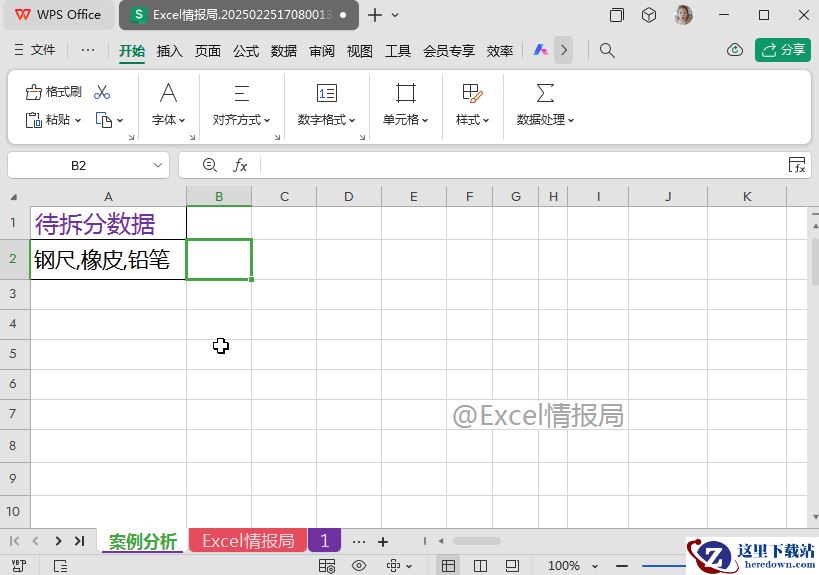Click the Format Painter (格式刷) icon

tap(33, 92)
